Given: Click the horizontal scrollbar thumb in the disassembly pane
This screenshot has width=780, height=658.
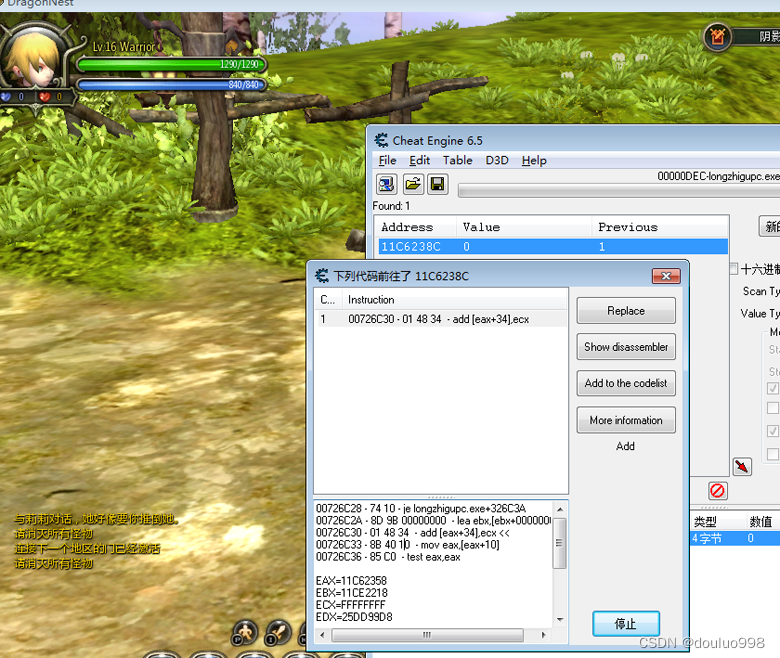Looking at the screenshot, I should (427, 635).
